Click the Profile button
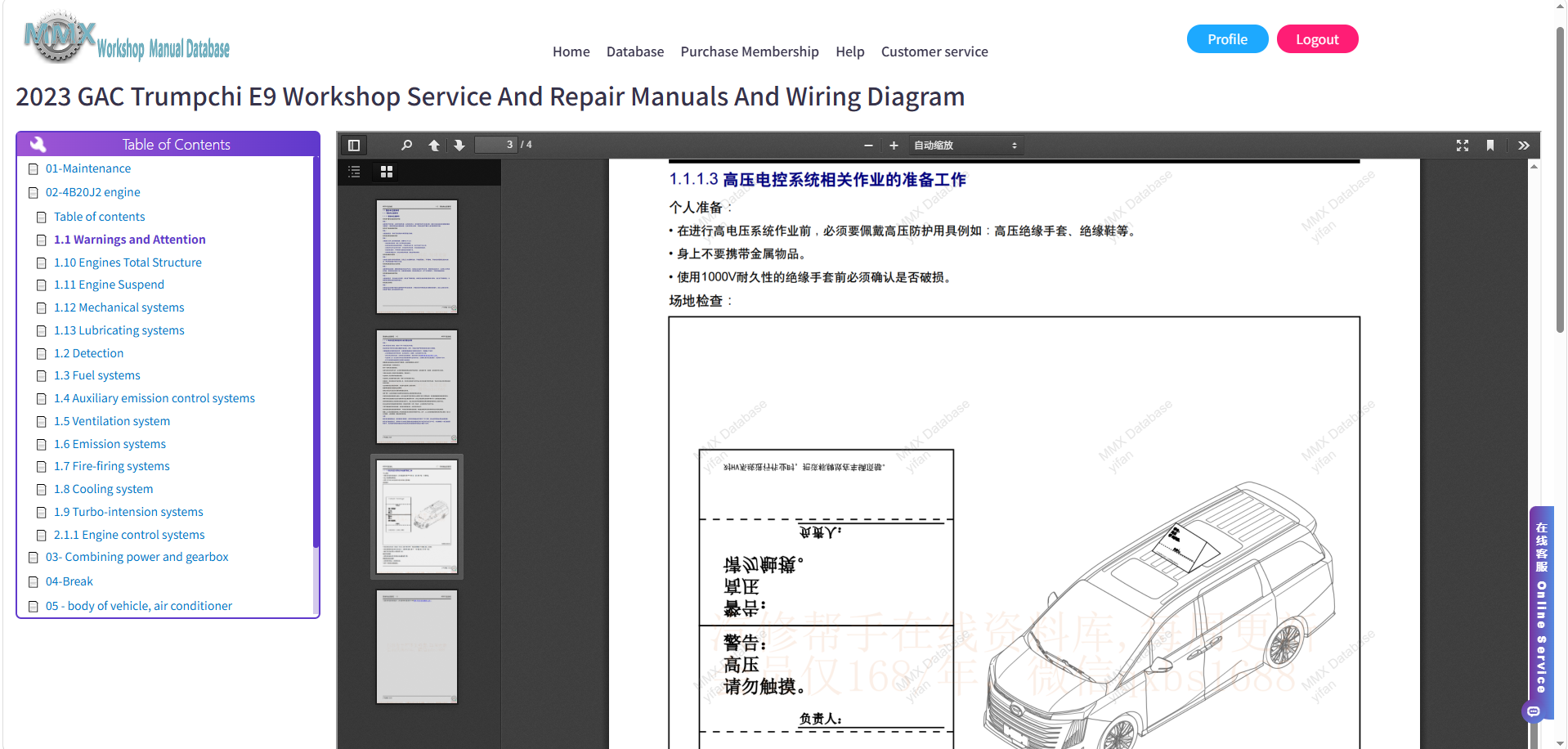 coord(1227,39)
